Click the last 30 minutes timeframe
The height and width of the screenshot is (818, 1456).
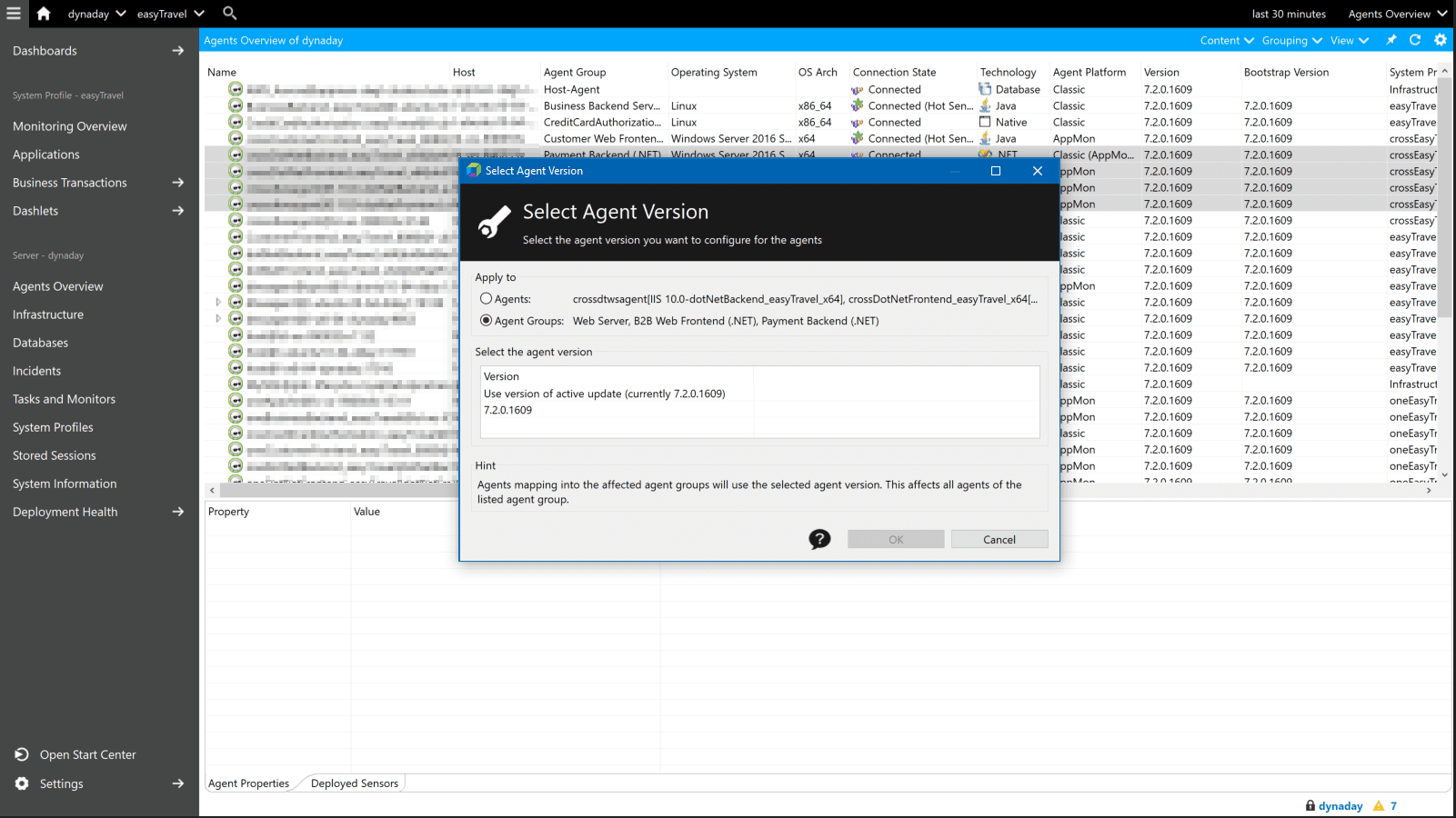[x=1289, y=14]
